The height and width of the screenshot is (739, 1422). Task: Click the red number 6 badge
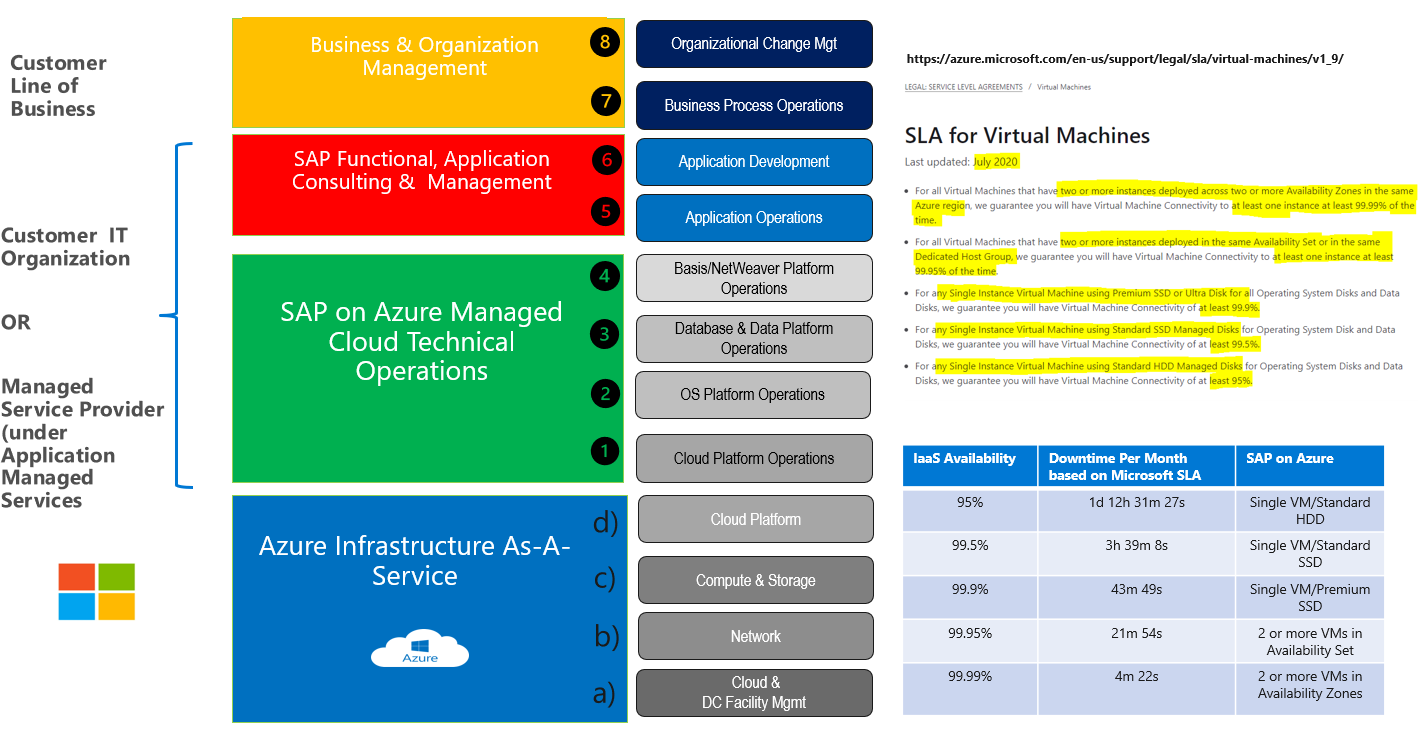pyautogui.click(x=605, y=160)
